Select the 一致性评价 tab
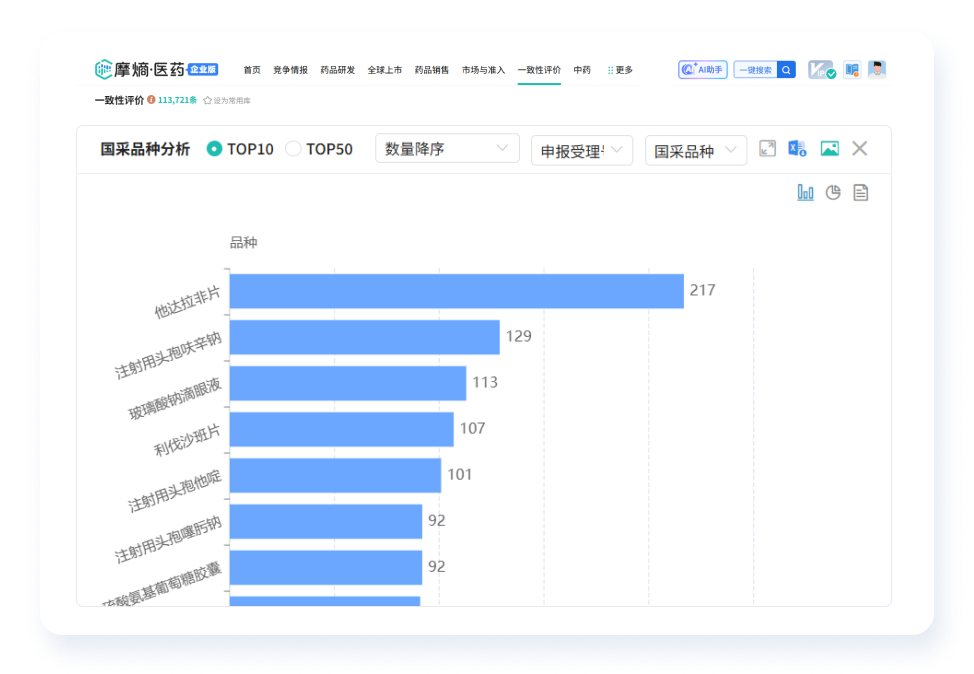The height and width of the screenshot is (674, 974). (539, 70)
